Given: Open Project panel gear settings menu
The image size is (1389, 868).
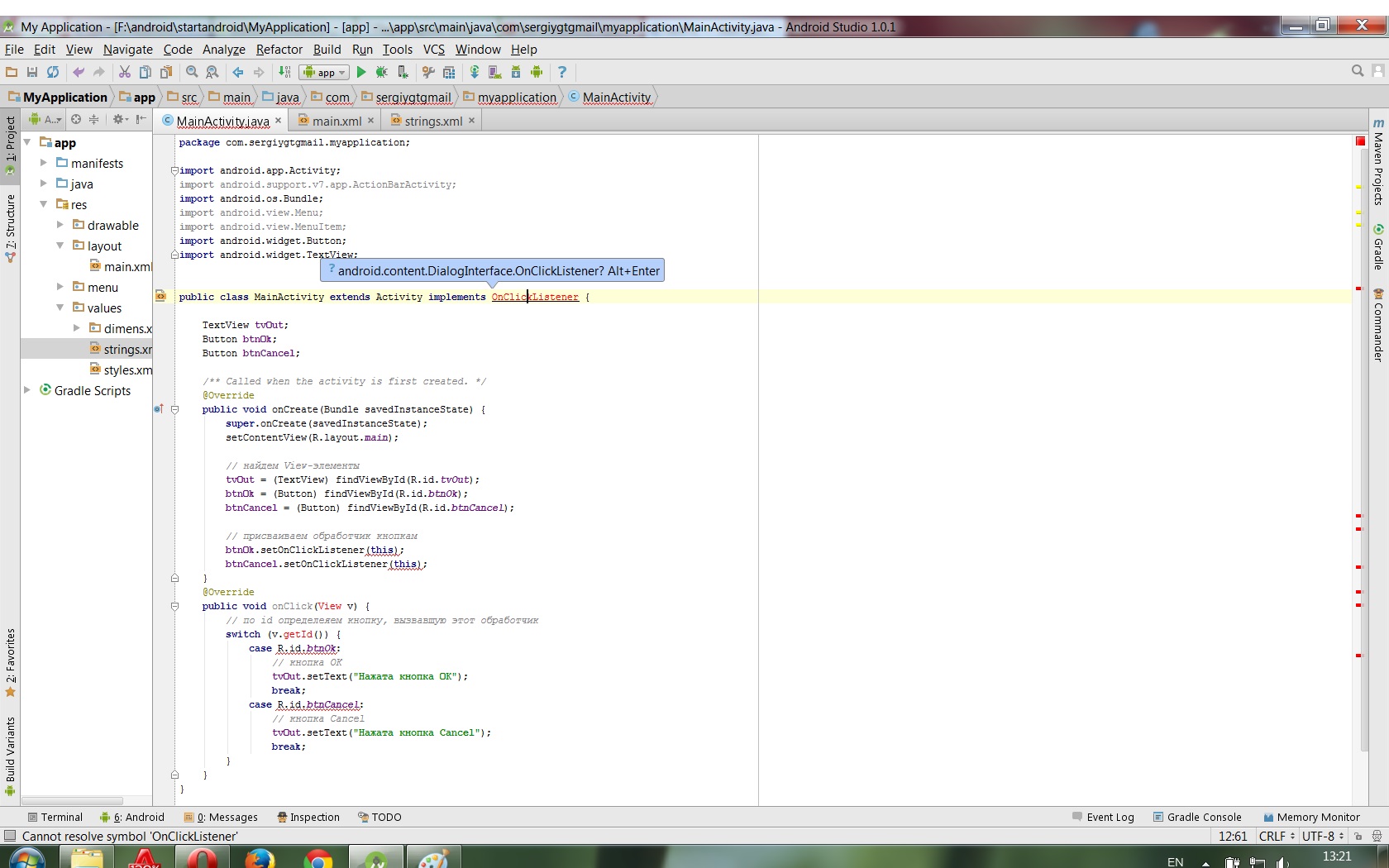Looking at the screenshot, I should pos(120,119).
